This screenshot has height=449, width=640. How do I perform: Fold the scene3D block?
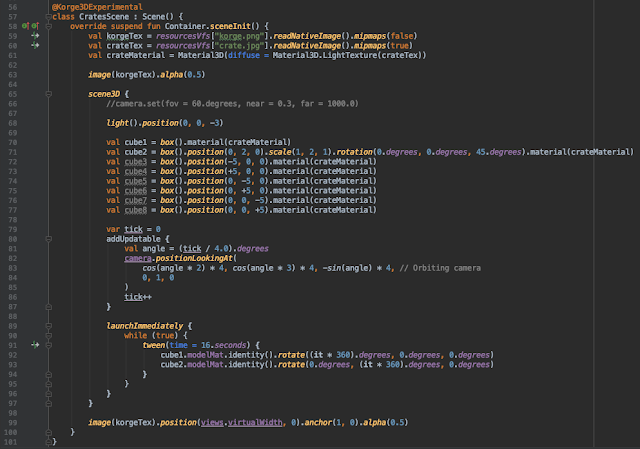(x=47, y=92)
